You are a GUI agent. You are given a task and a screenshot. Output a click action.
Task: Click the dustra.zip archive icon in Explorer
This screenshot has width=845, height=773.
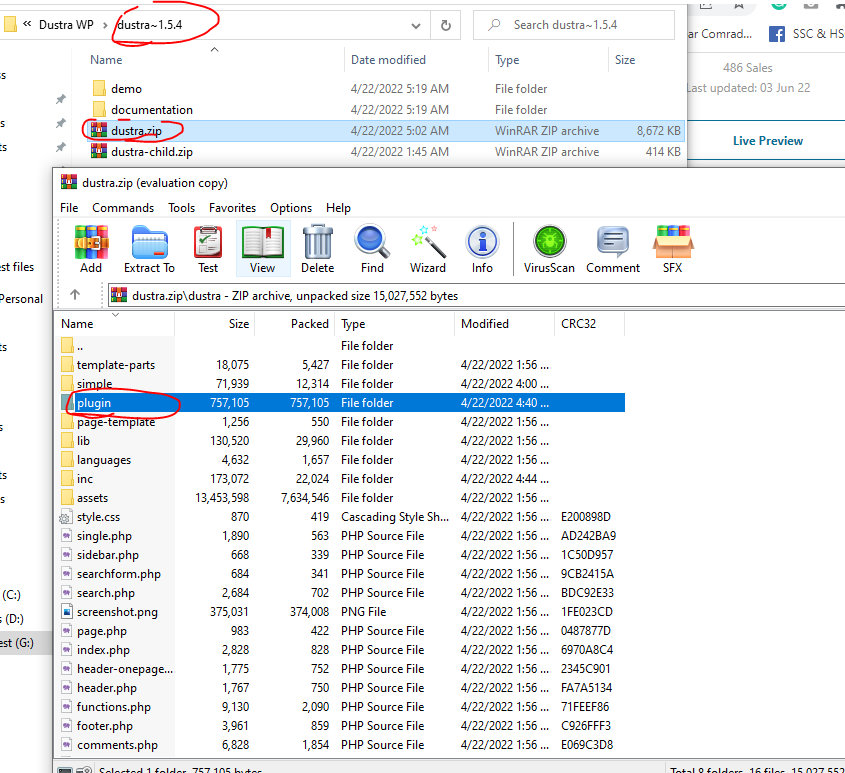point(99,130)
